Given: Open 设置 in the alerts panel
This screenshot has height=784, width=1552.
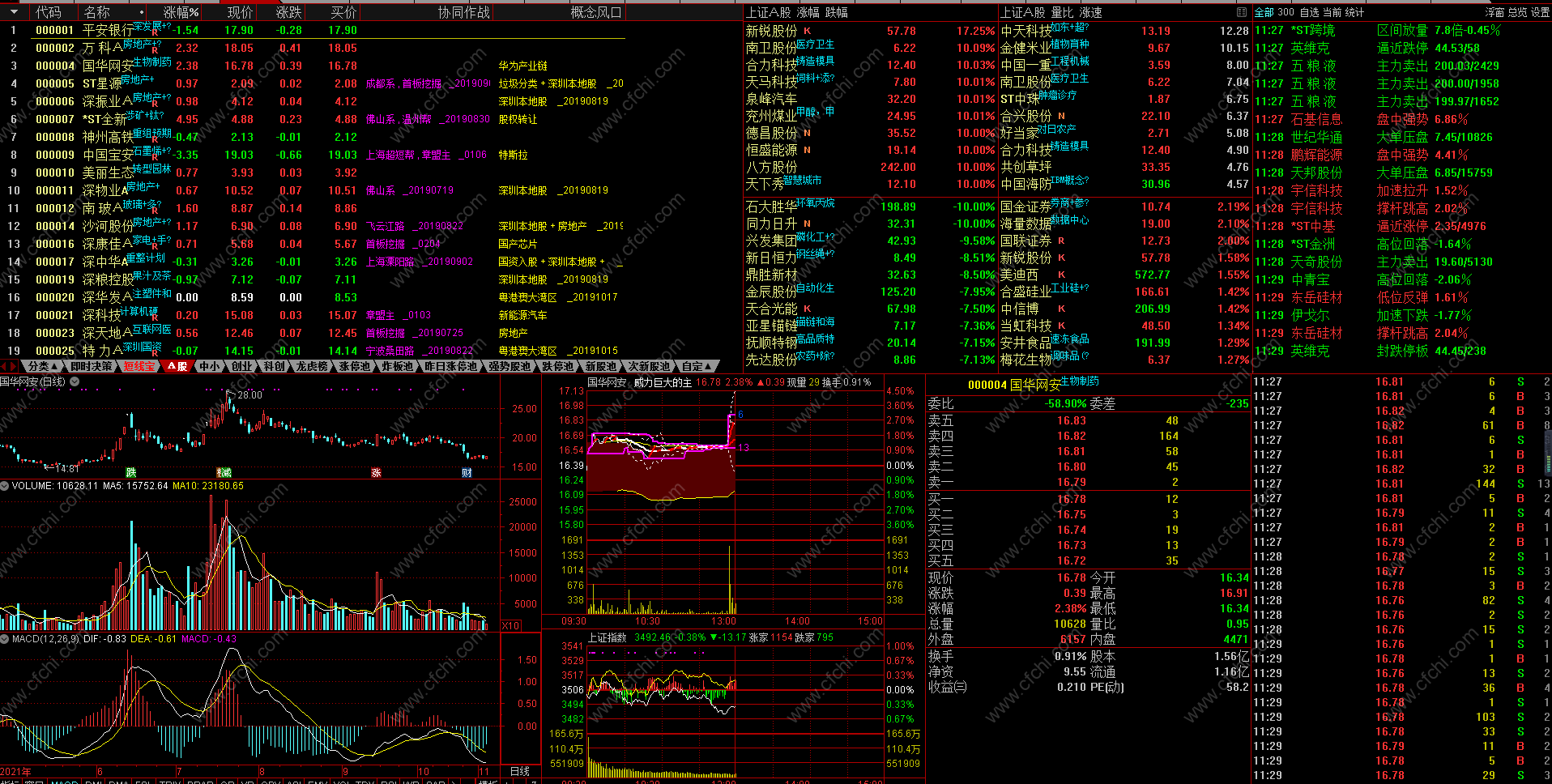Looking at the screenshot, I should (x=1540, y=12).
